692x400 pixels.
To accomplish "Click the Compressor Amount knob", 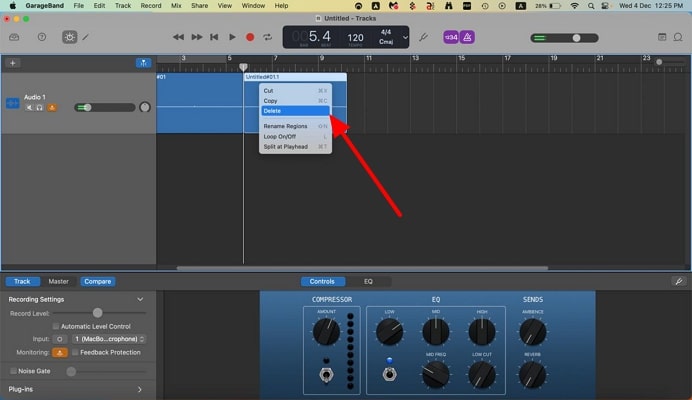I will coord(326,332).
